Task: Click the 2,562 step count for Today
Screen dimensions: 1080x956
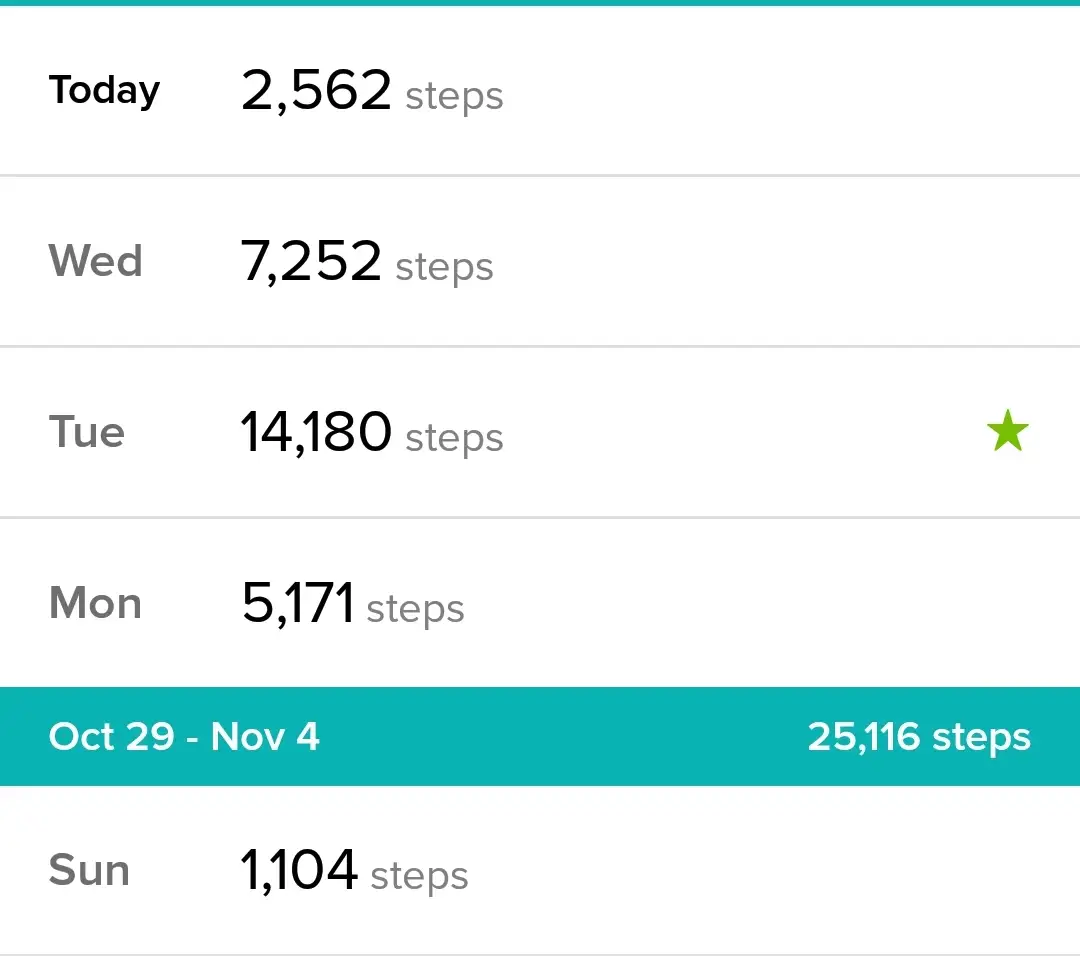Action: (x=316, y=90)
